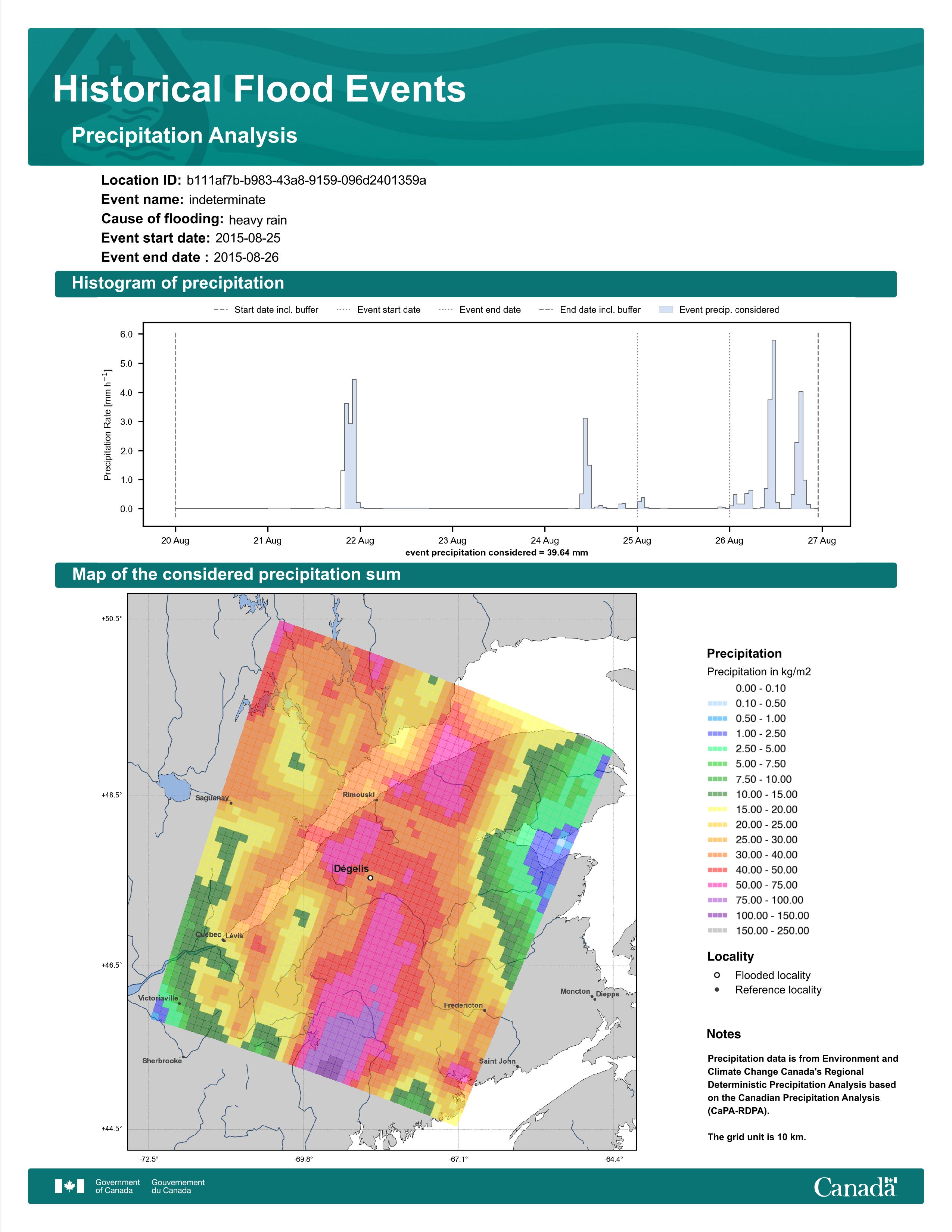Click the Map of considered precipitation sum header
The width and height of the screenshot is (952, 1232).
click(236, 574)
